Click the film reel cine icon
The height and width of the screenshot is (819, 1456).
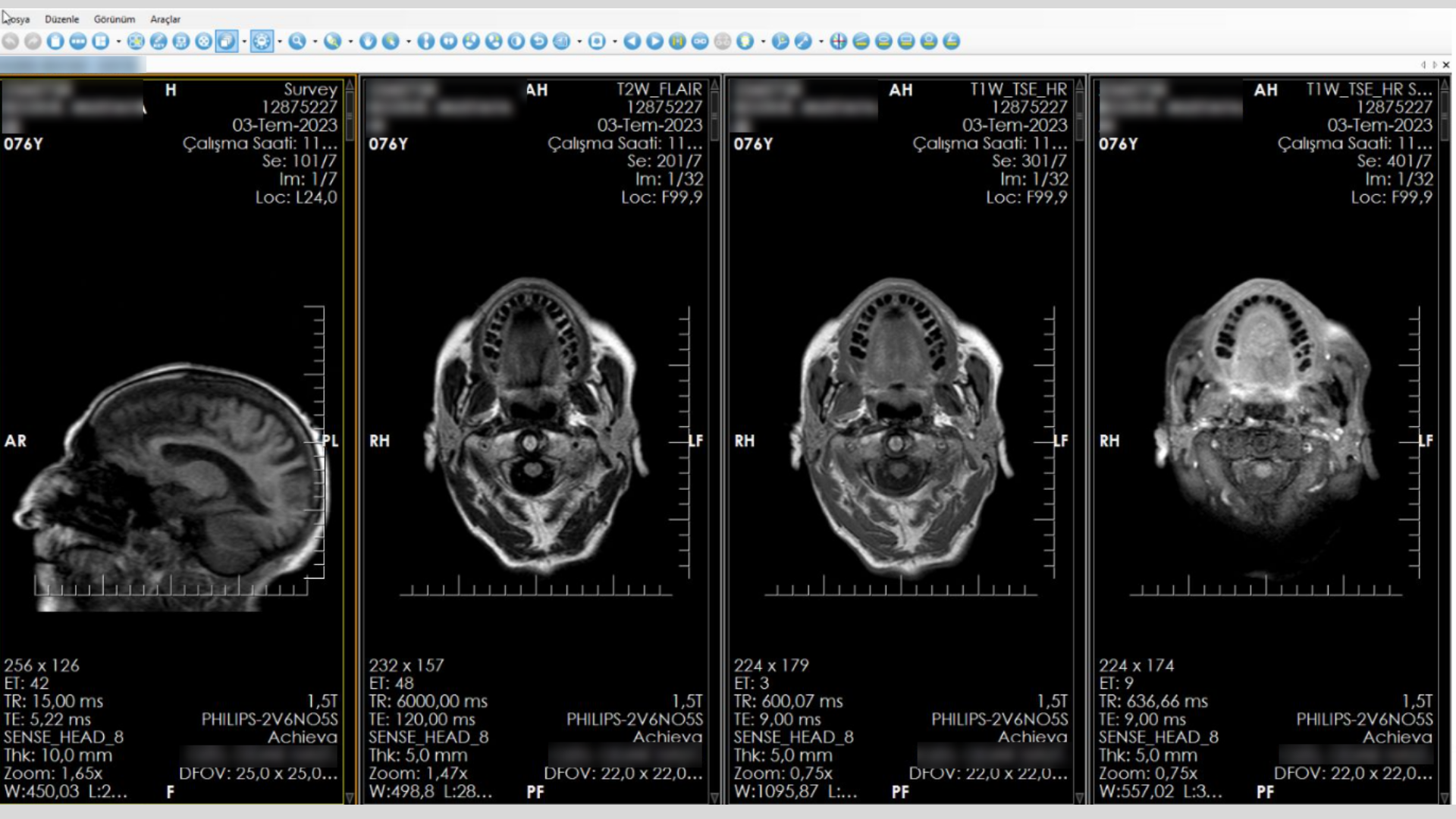point(203,41)
